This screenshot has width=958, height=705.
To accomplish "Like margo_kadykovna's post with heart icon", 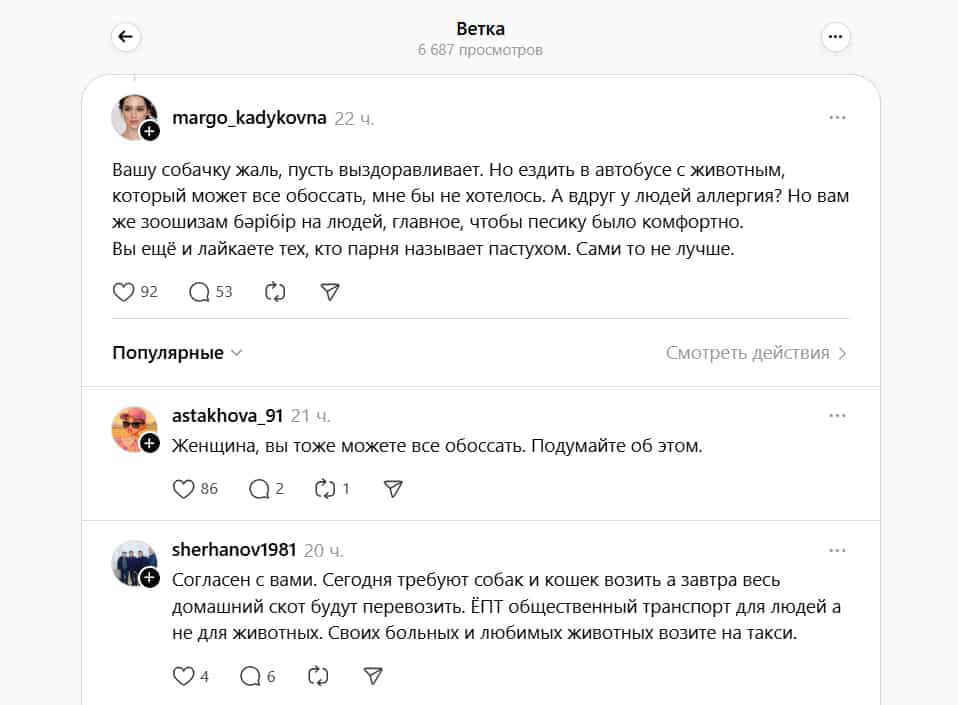I will pos(123,292).
